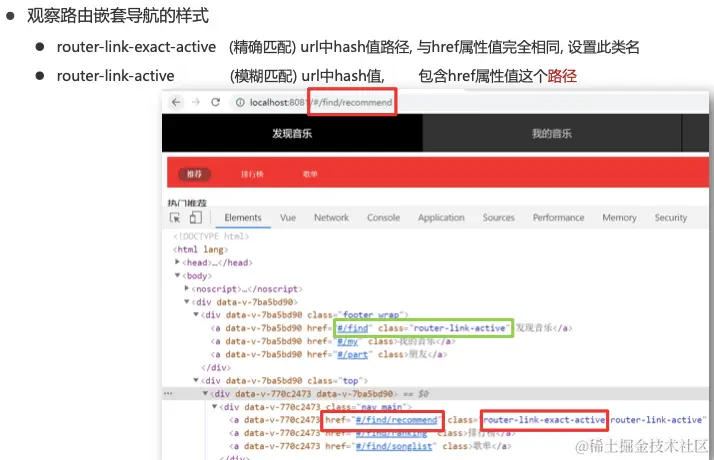714x460 pixels.
Task: Switch to the 我的音乐 navigation tab
Action: tap(551, 133)
